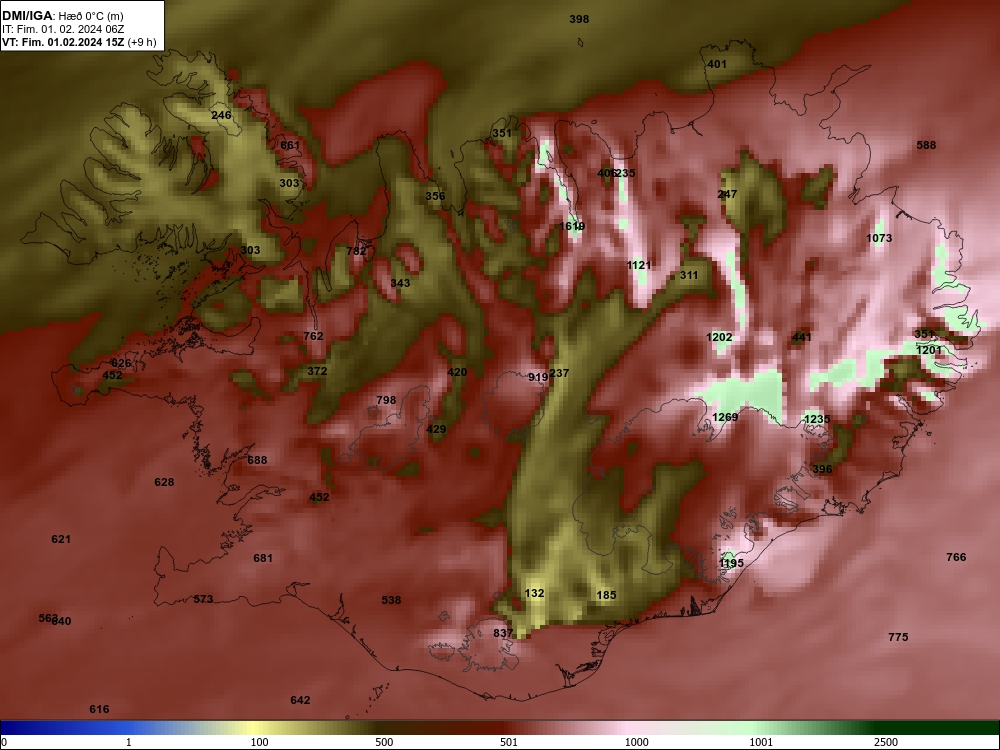Select the 343 value

click(x=400, y=283)
